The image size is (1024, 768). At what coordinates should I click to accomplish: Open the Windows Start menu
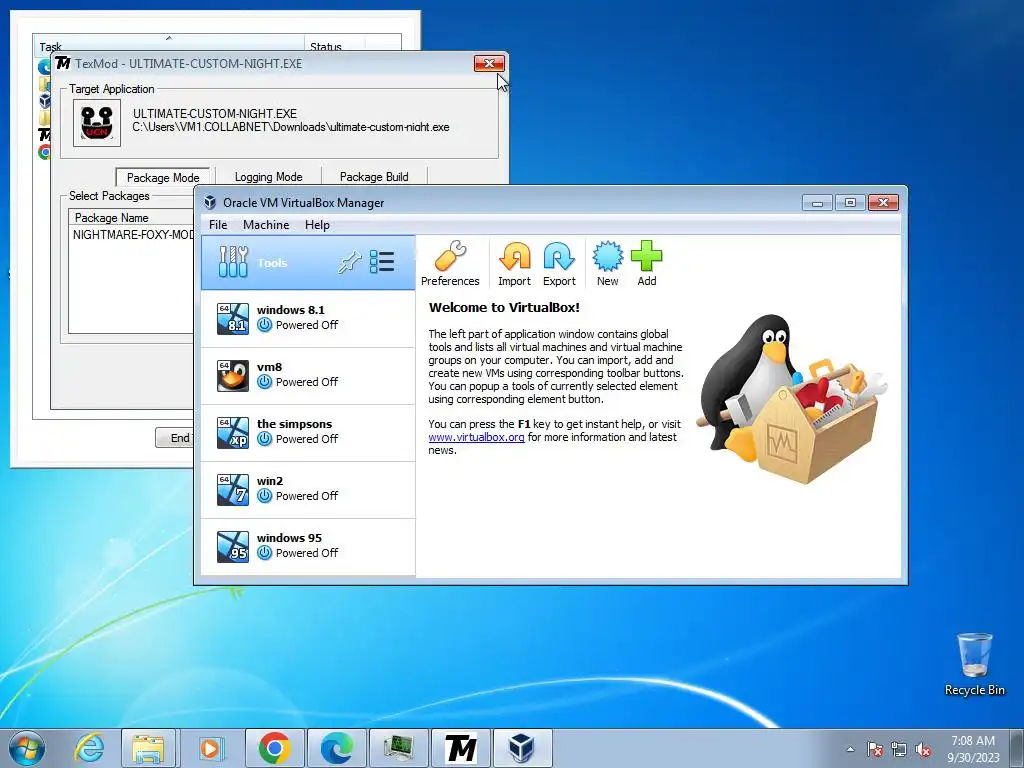(27, 748)
